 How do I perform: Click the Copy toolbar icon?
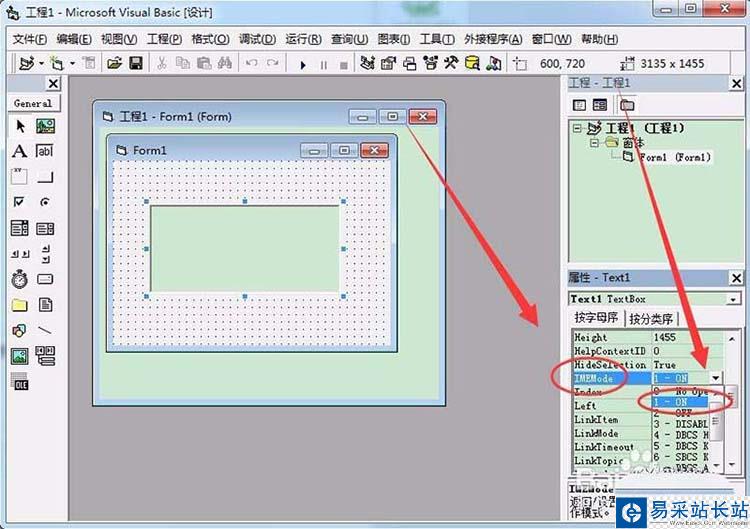click(182, 63)
